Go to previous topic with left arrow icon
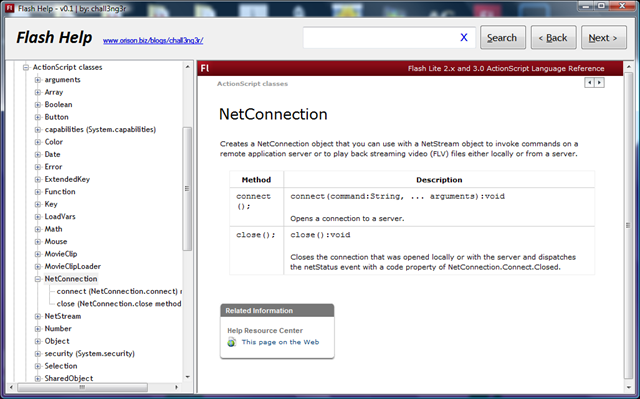The image size is (640, 399). pos(589,83)
